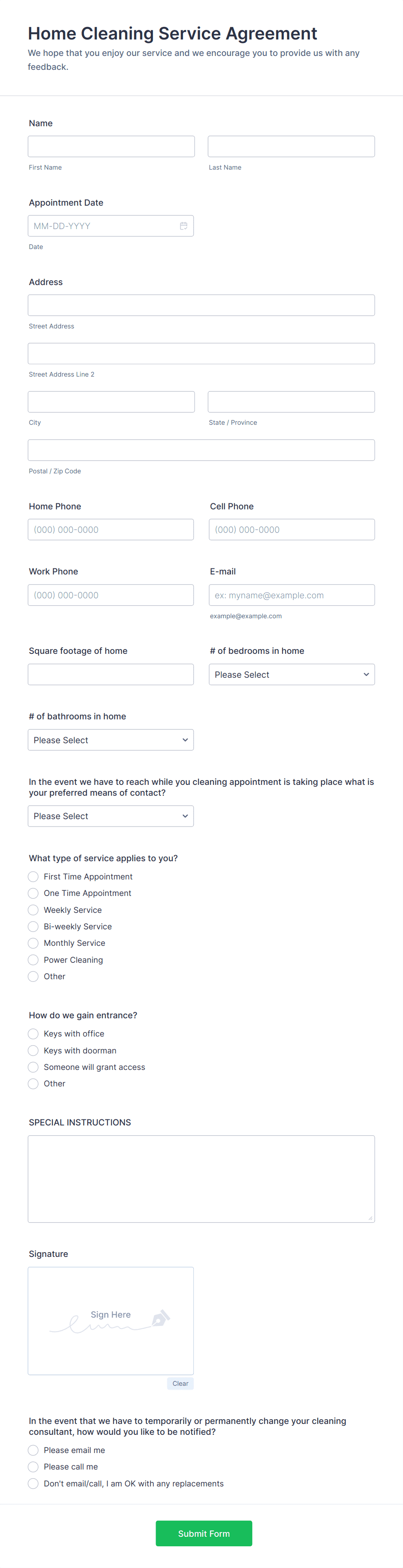This screenshot has width=403, height=1568.
Task: Expand the bathrooms Please Select dropdown
Action: [110, 740]
